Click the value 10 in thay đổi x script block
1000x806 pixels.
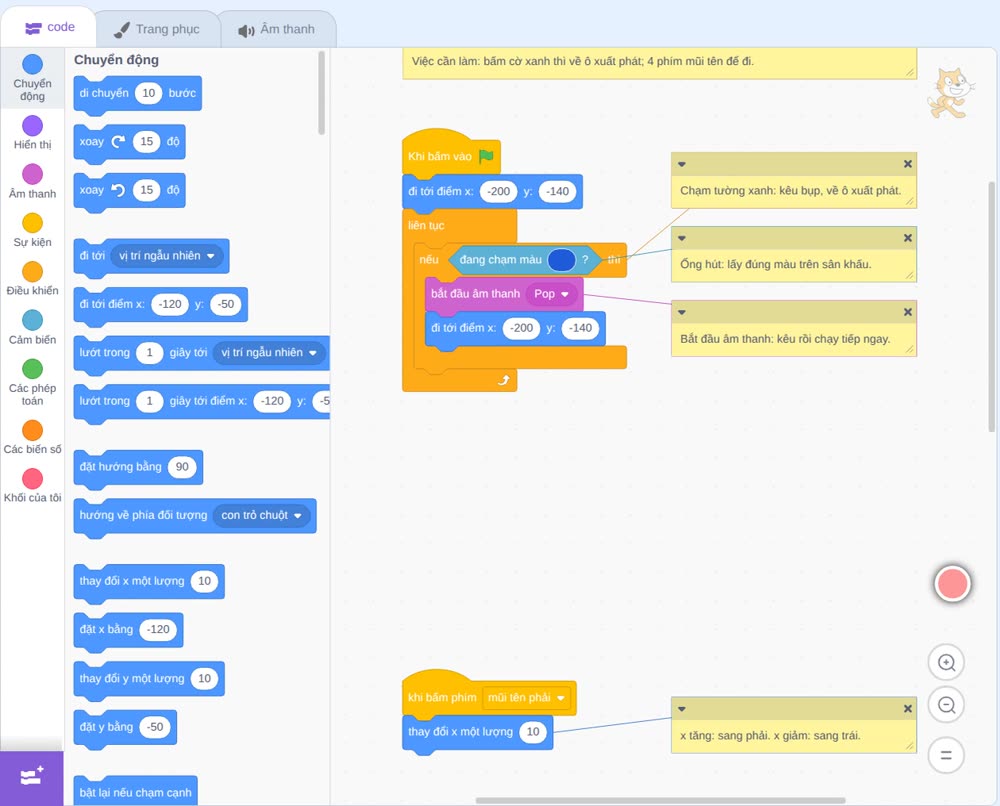pyautogui.click(x=533, y=732)
